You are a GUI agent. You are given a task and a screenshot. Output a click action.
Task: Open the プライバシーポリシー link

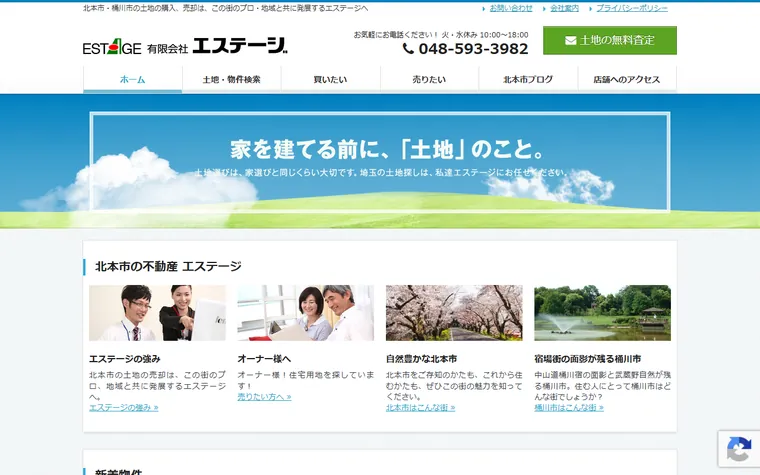(x=632, y=8)
